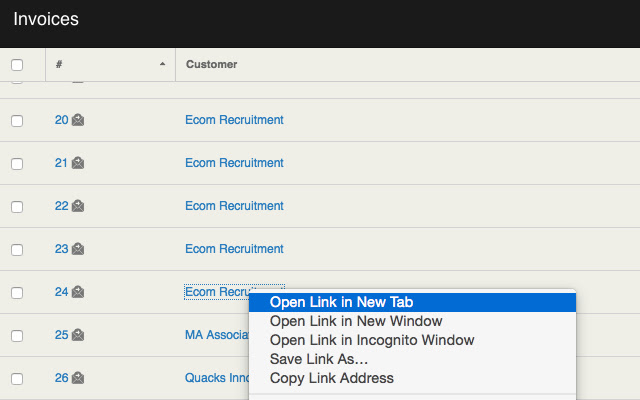The width and height of the screenshot is (640, 400).
Task: Click the sent-mail icon beside invoice 24
Action: point(78,292)
